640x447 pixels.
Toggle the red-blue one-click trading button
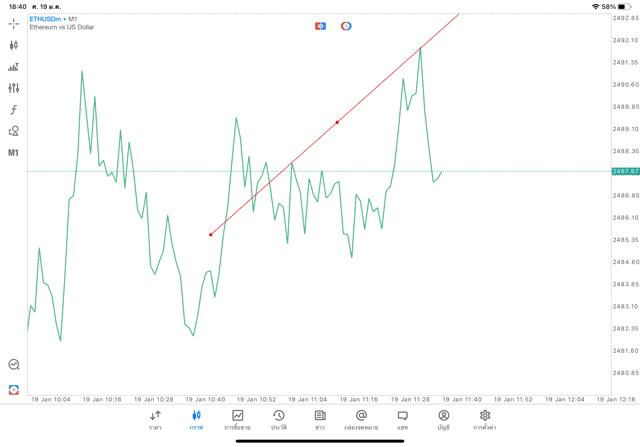(x=320, y=26)
